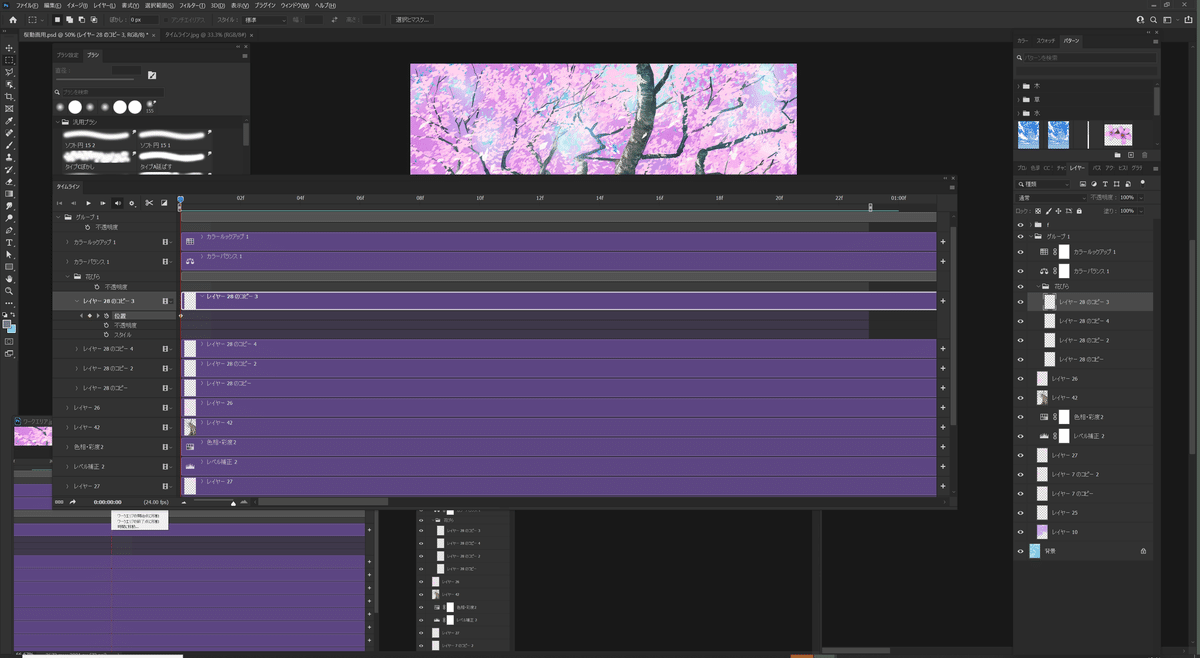Switch to ブラシ設定 panel tab
Image resolution: width=1200 pixels, height=658 pixels.
coord(67,55)
